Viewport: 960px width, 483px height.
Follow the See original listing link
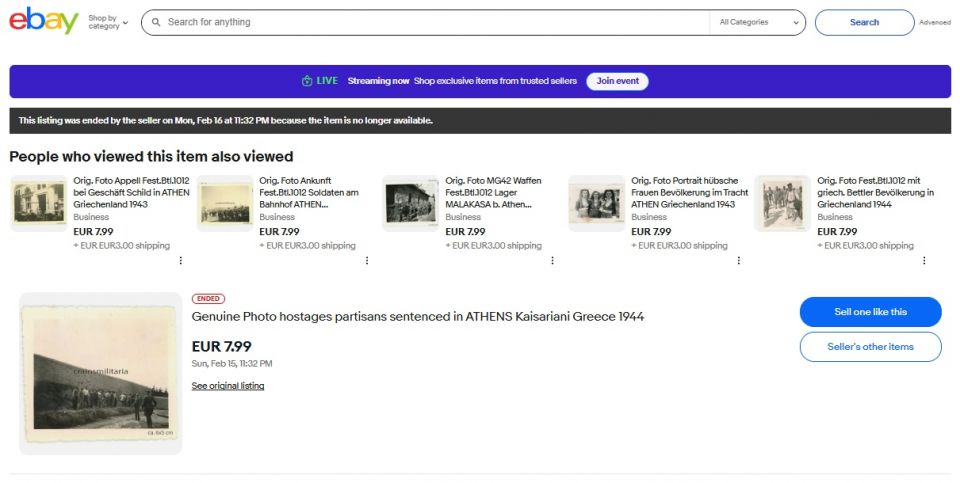pyautogui.click(x=228, y=386)
